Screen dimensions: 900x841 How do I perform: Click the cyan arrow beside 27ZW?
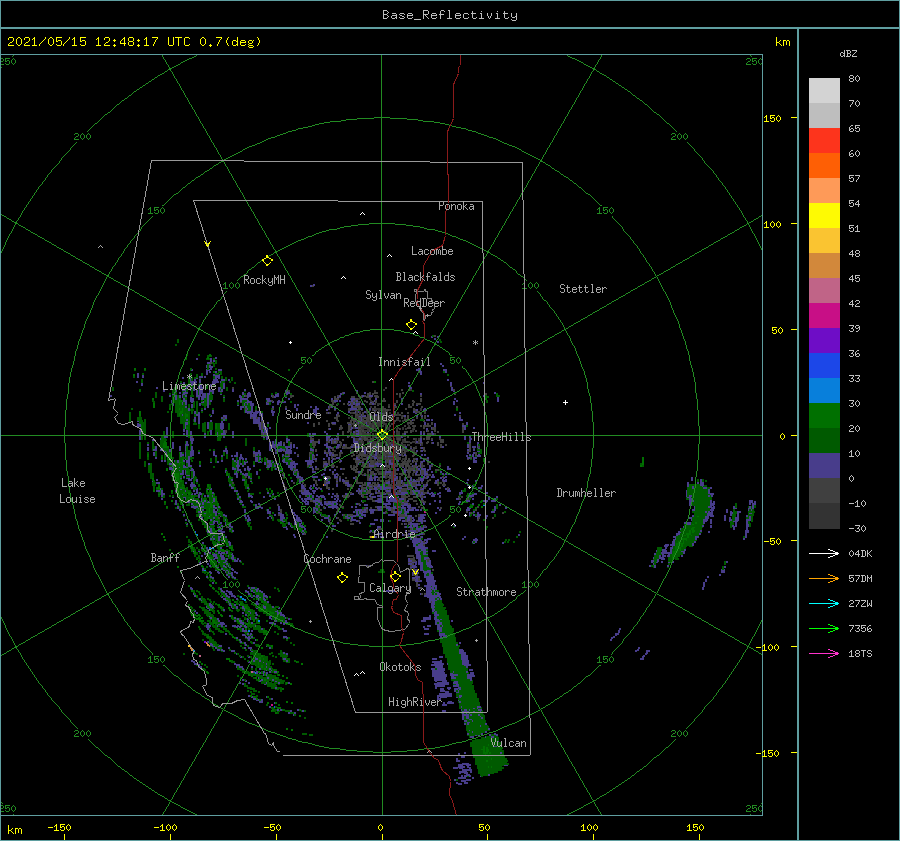pos(824,603)
